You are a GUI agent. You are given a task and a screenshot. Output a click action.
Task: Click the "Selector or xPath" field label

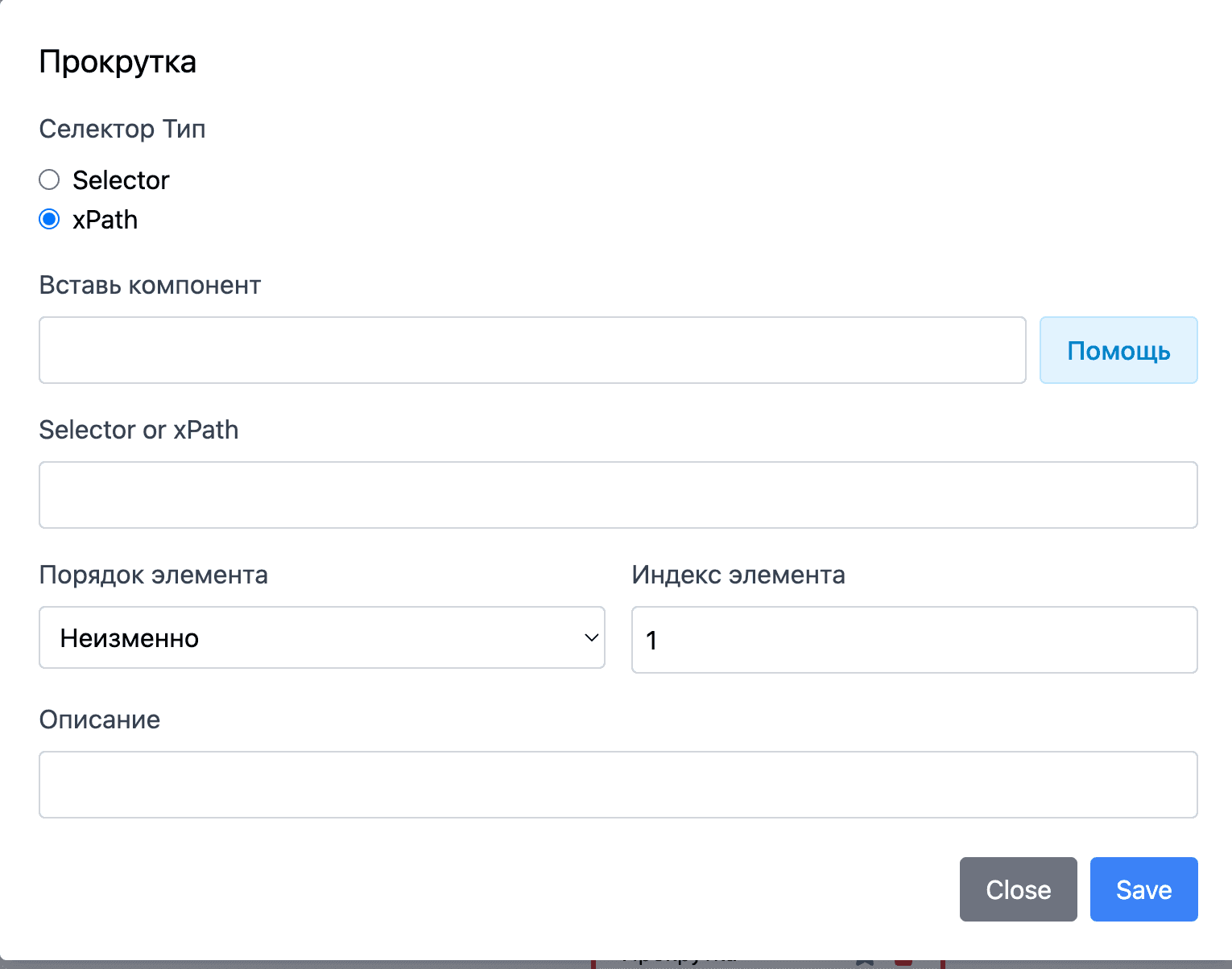[x=138, y=430]
